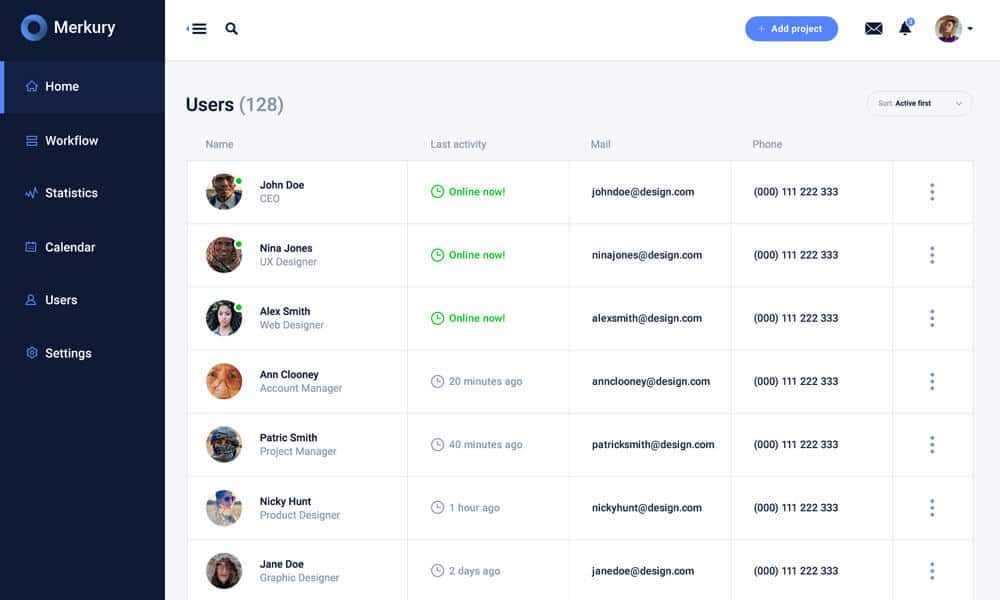Open search using the magnifier icon
Screen dimensions: 1000x600
click(x=232, y=29)
